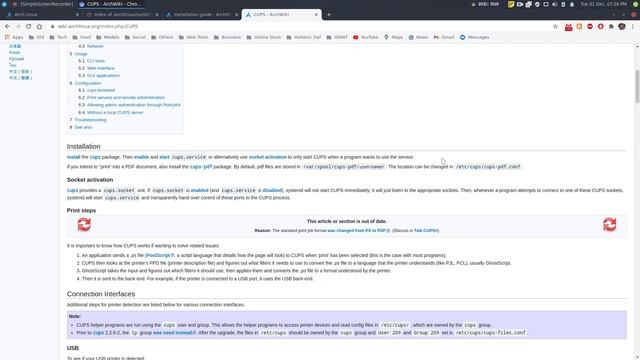The image size is (640, 360).
Task: Click the orange square extension icon
Action: pyautogui.click(x=579, y=26)
